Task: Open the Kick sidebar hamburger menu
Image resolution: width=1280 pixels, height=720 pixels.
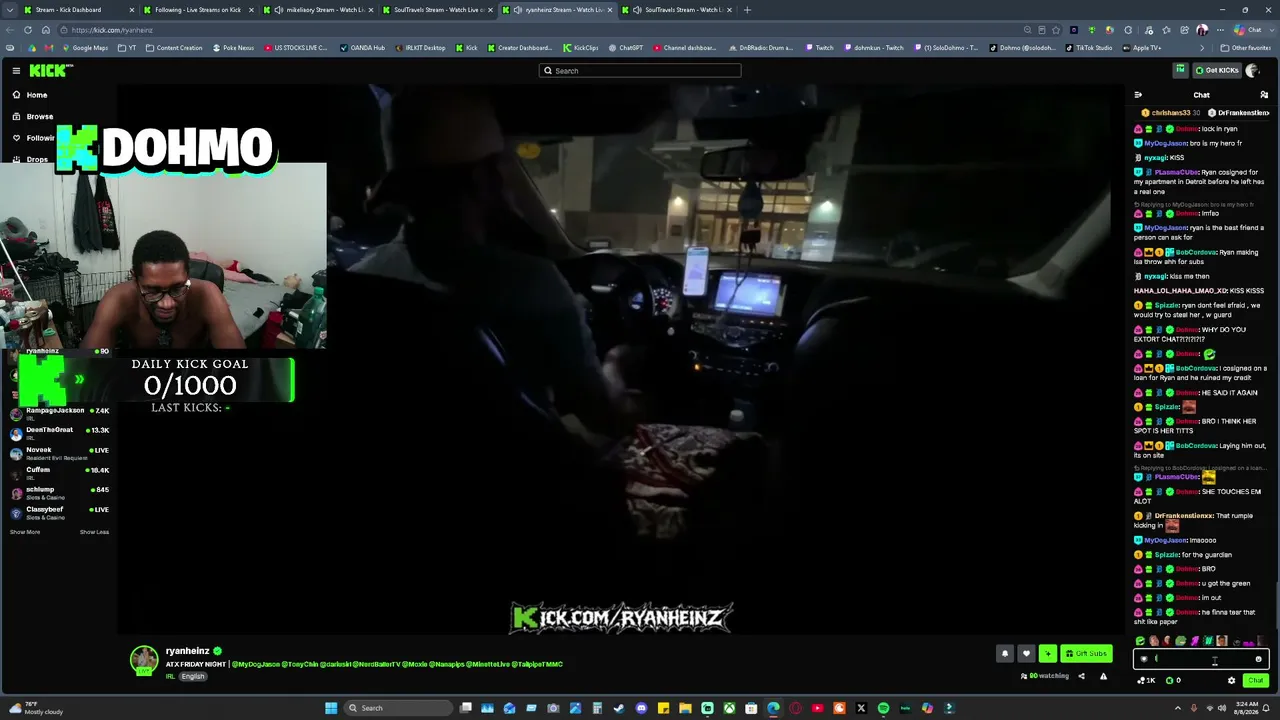Action: pyautogui.click(x=16, y=70)
